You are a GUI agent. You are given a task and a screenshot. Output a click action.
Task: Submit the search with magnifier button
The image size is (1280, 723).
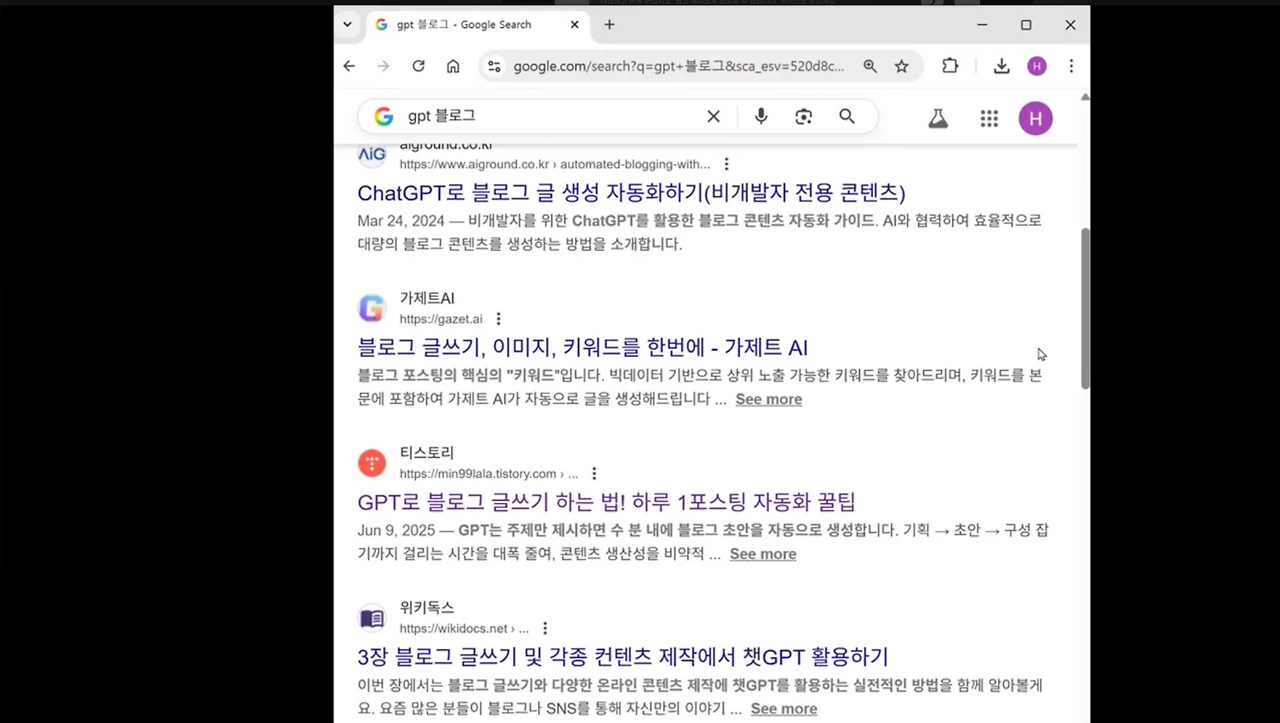(847, 117)
